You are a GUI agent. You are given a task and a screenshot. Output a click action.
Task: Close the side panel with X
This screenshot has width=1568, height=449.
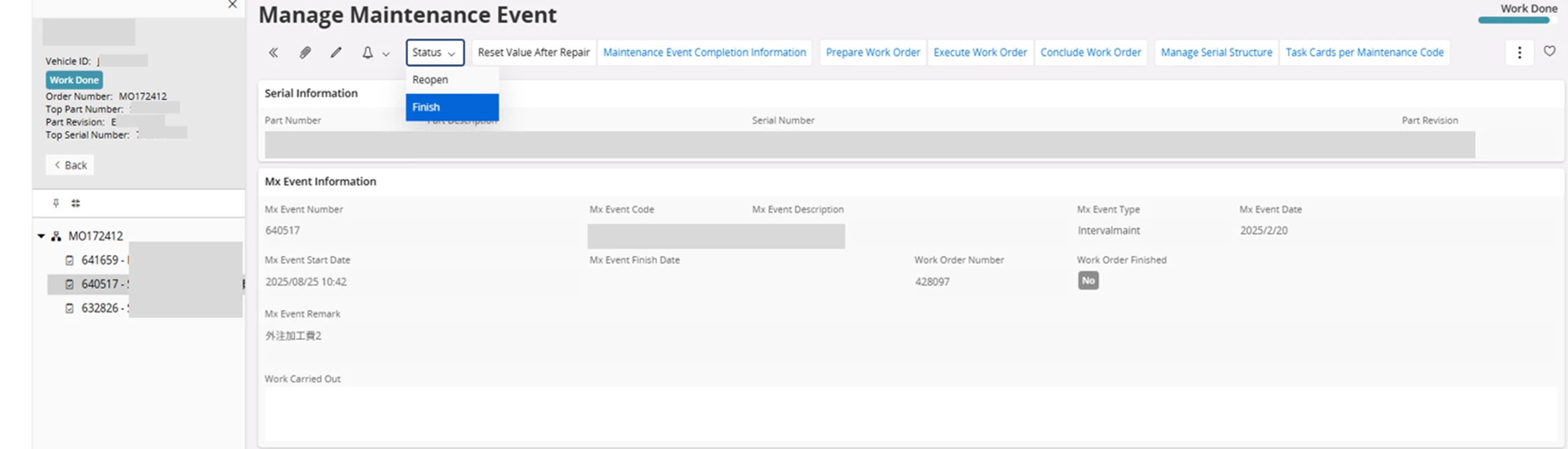coord(233,5)
